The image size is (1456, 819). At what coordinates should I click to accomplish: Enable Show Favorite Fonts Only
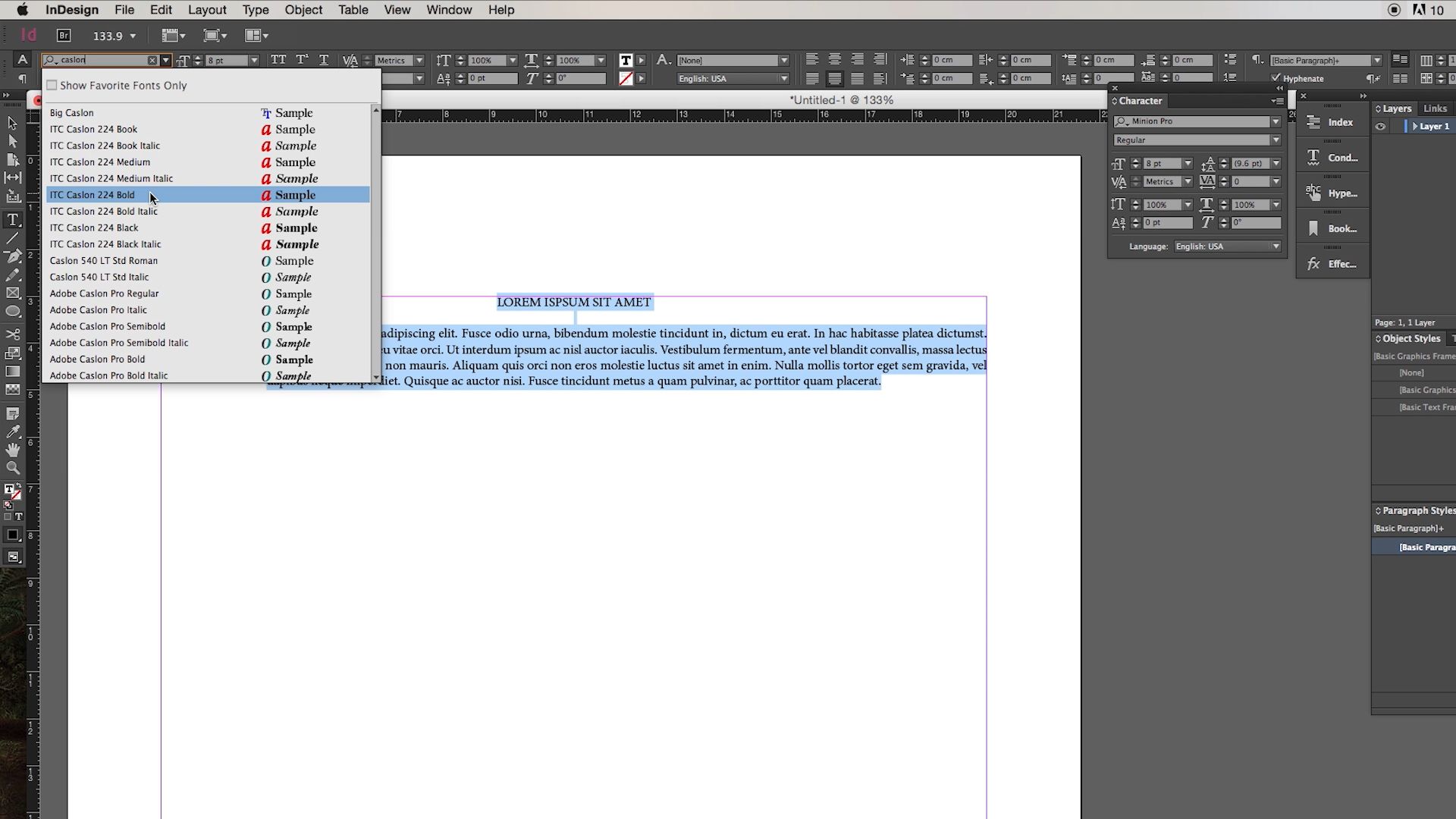coord(52,85)
